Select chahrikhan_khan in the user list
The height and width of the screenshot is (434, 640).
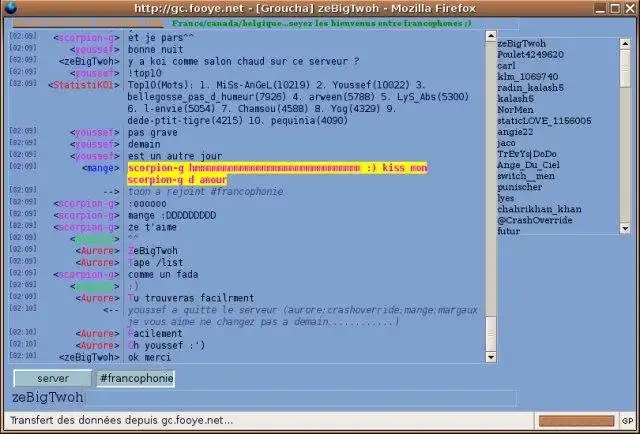pos(539,209)
